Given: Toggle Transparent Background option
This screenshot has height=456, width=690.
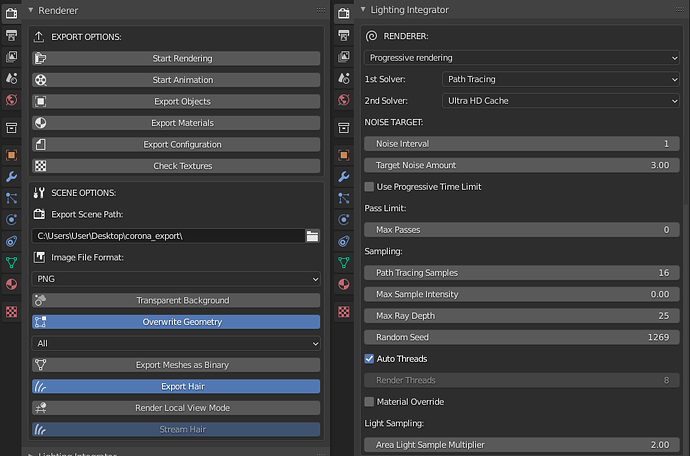Looking at the screenshot, I should pos(176,300).
